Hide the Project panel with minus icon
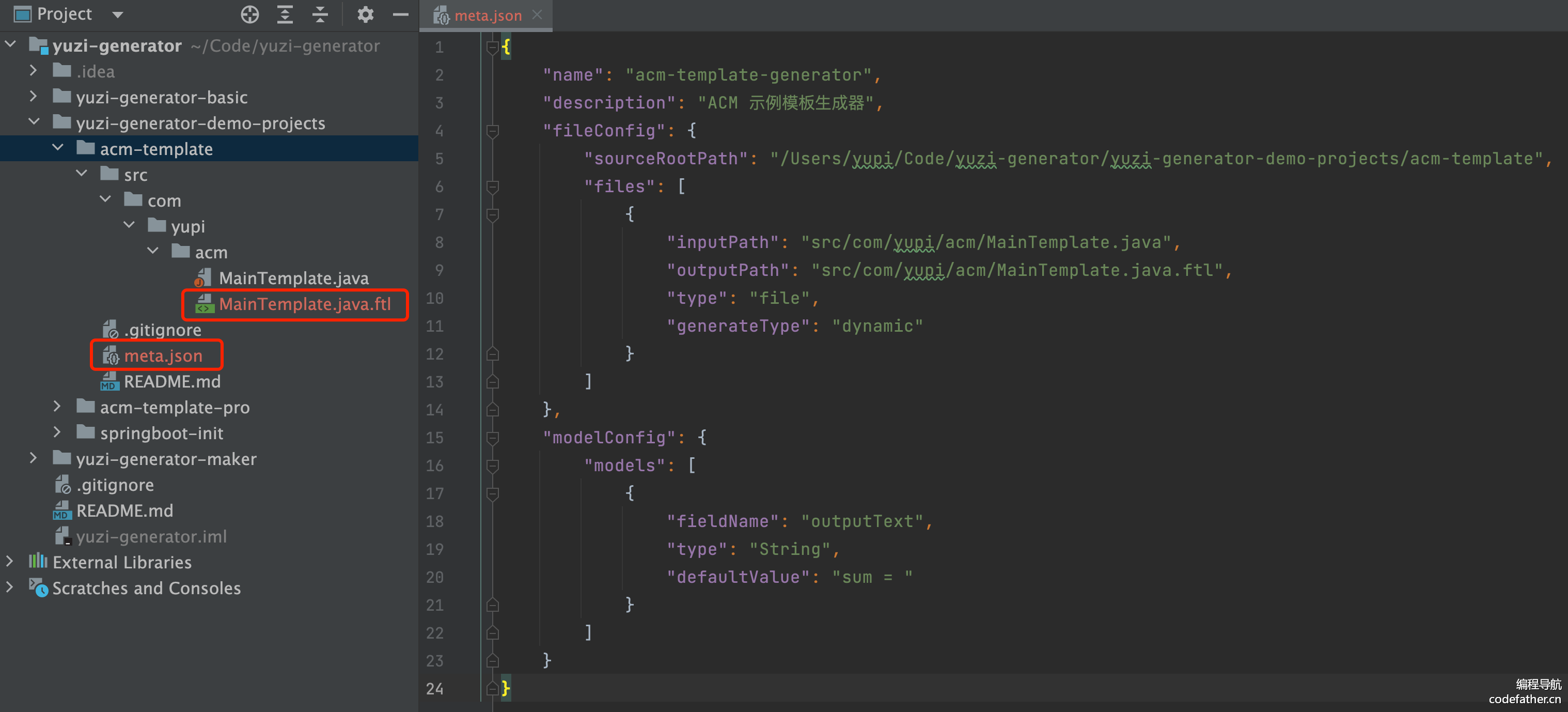 tap(400, 14)
